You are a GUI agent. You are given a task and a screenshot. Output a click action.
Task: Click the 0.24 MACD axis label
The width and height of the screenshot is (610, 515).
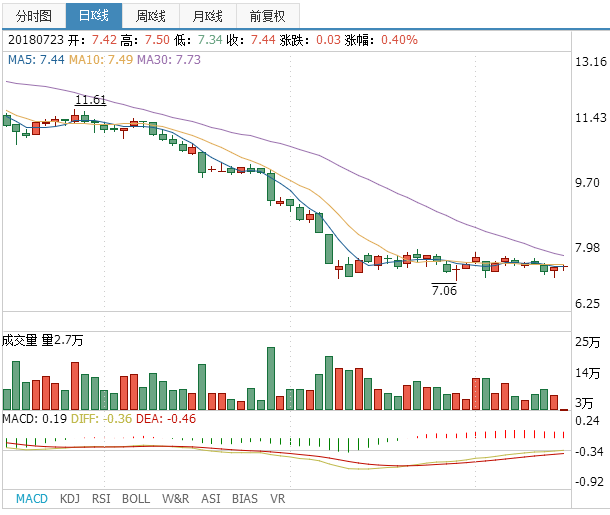point(587,420)
